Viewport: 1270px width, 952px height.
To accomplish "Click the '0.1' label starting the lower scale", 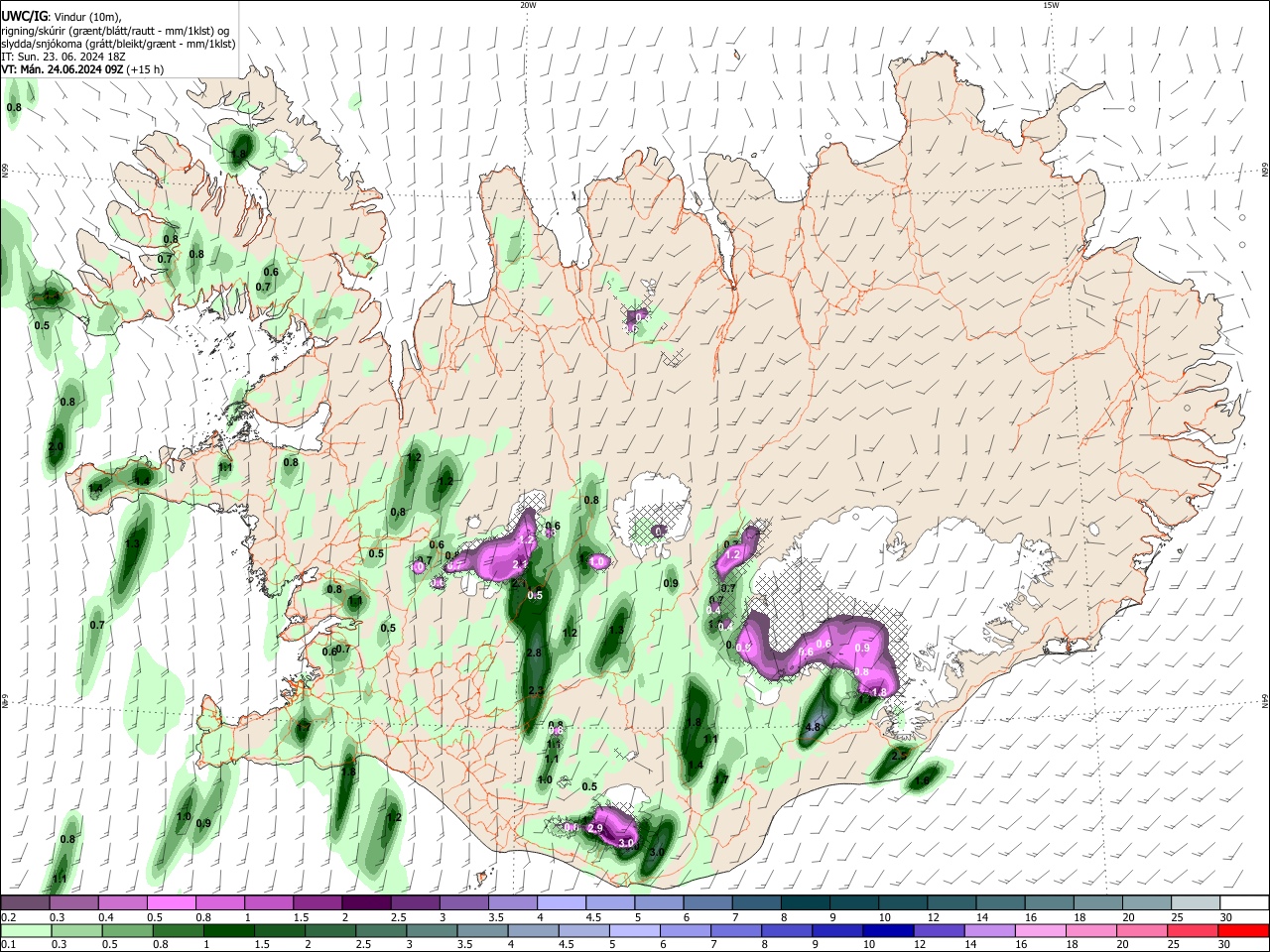I will [x=8, y=945].
